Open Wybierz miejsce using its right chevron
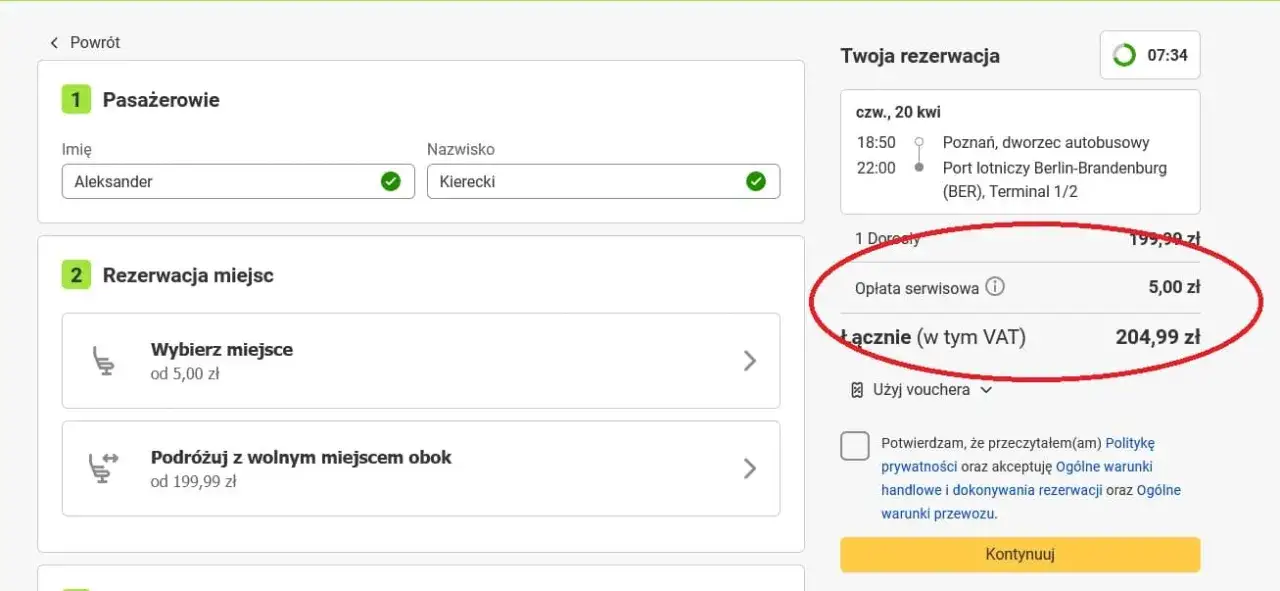The image size is (1280, 591). click(749, 360)
